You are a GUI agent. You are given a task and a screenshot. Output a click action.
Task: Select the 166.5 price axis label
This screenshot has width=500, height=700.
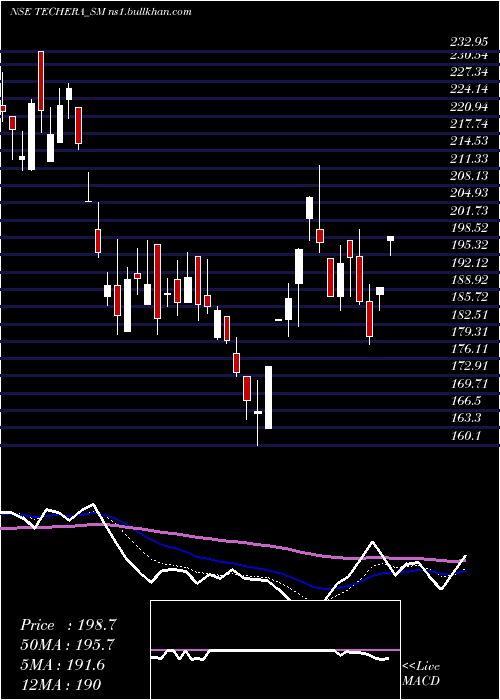click(x=466, y=401)
